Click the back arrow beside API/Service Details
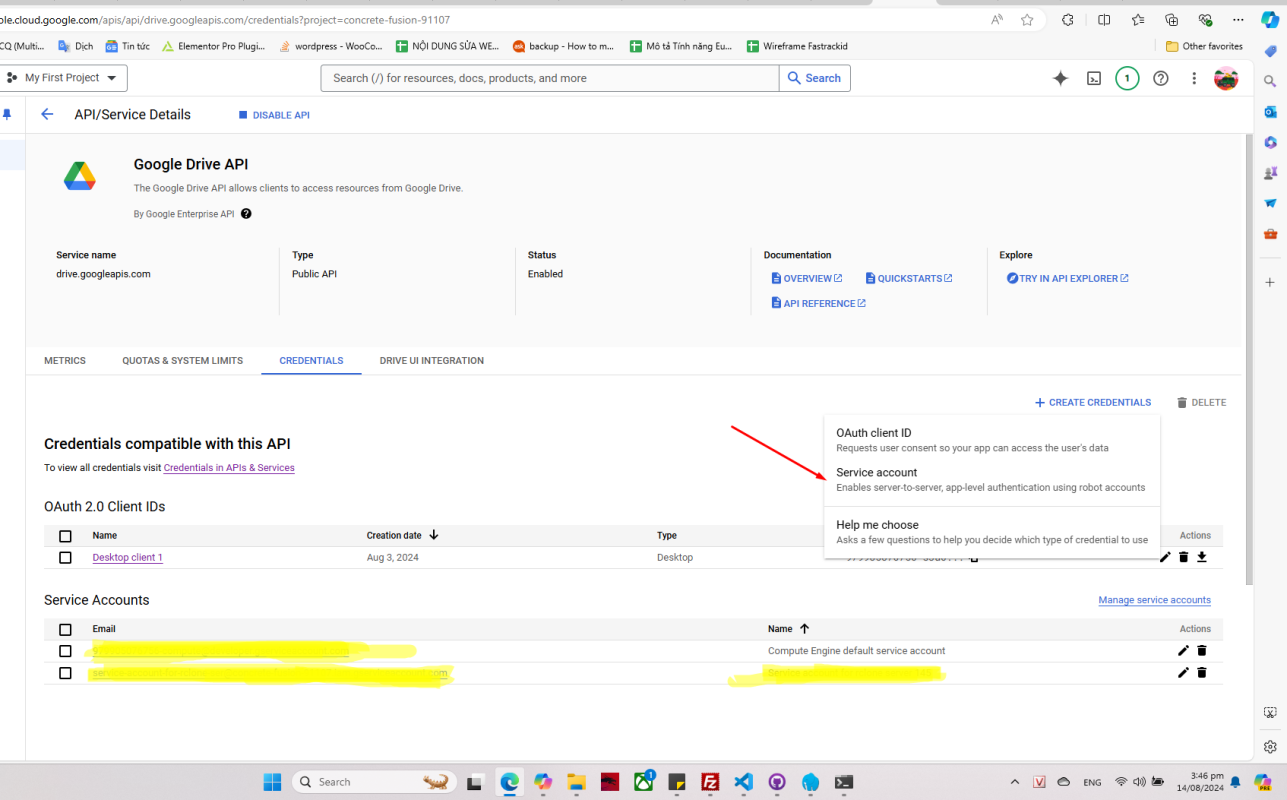Viewport: 1287px width, 800px height. tap(47, 114)
